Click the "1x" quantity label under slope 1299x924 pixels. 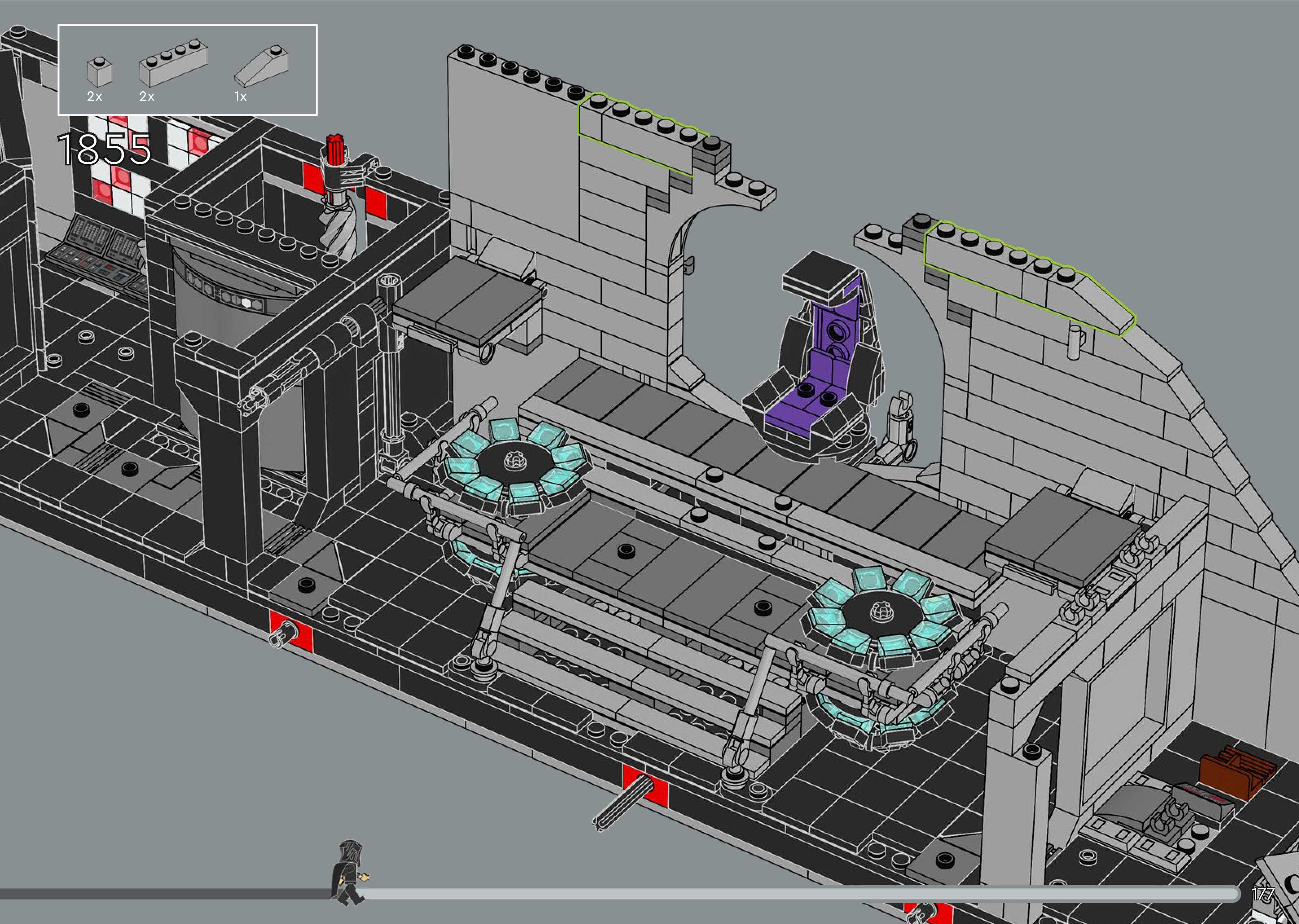click(241, 97)
